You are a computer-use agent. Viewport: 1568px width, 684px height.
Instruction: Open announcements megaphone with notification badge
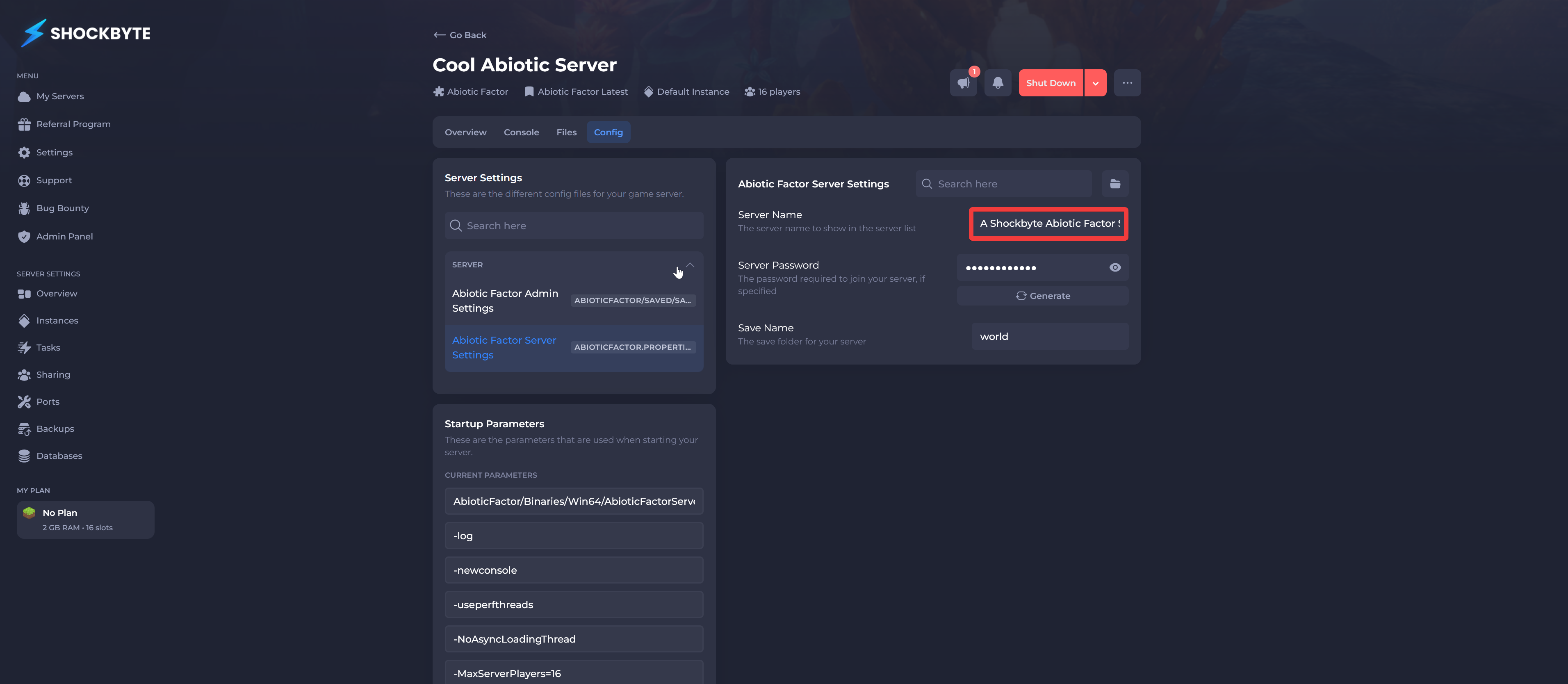pyautogui.click(x=964, y=83)
